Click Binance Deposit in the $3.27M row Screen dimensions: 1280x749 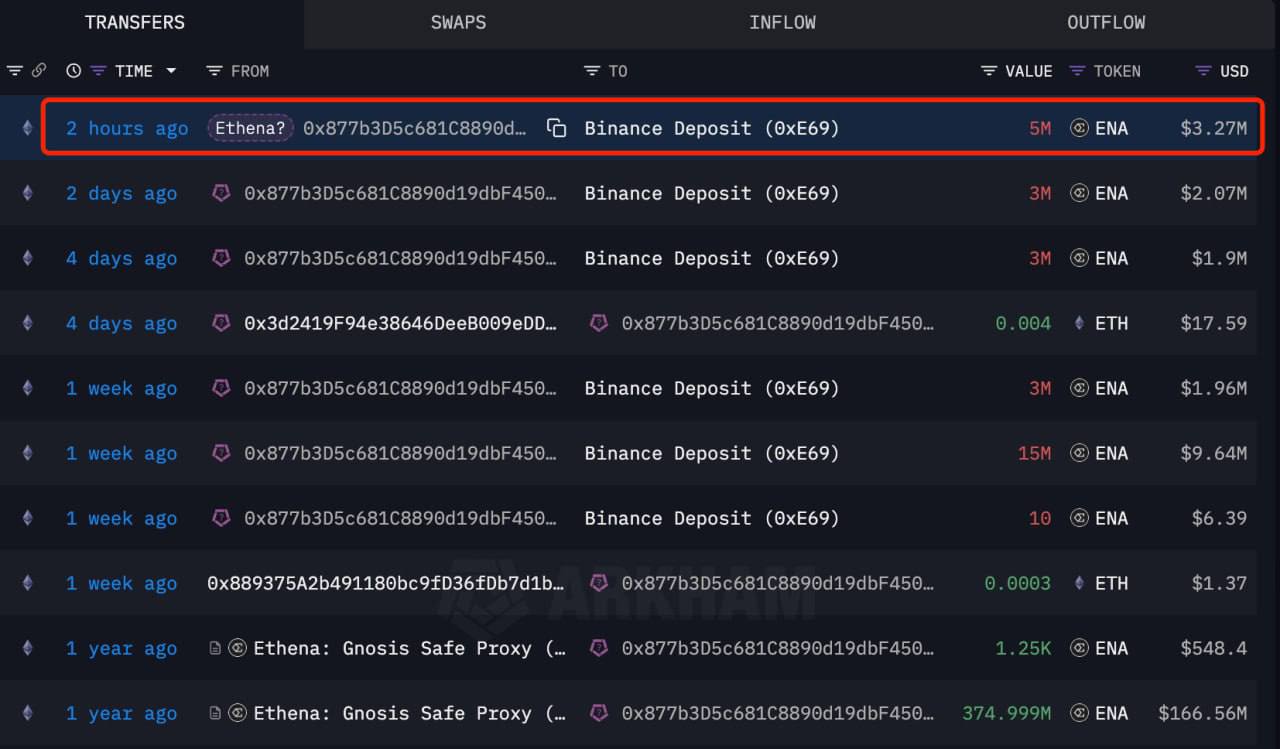(712, 128)
